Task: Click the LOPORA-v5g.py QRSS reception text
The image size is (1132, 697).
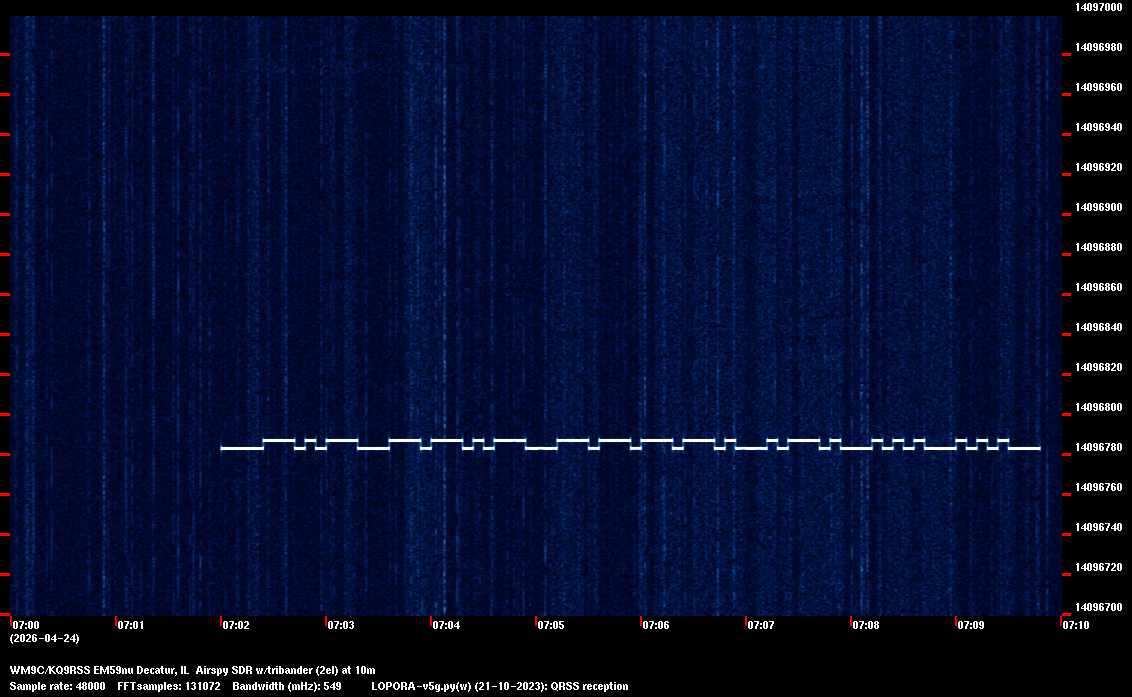Action: (499, 686)
